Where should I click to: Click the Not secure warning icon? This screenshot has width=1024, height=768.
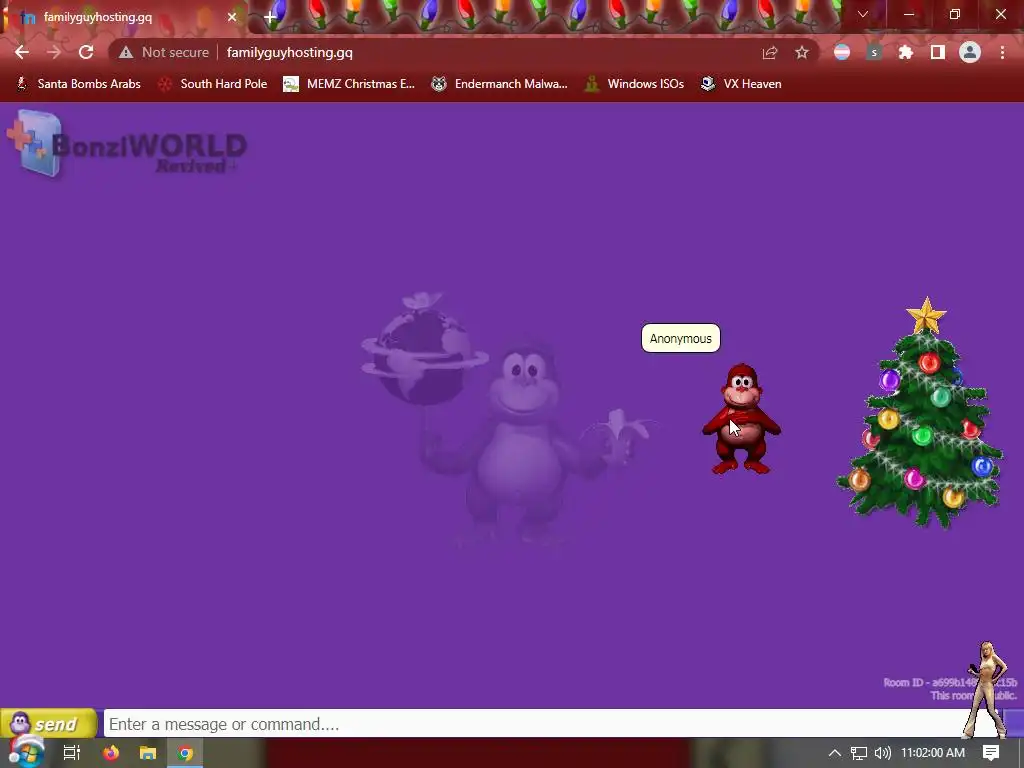126,52
